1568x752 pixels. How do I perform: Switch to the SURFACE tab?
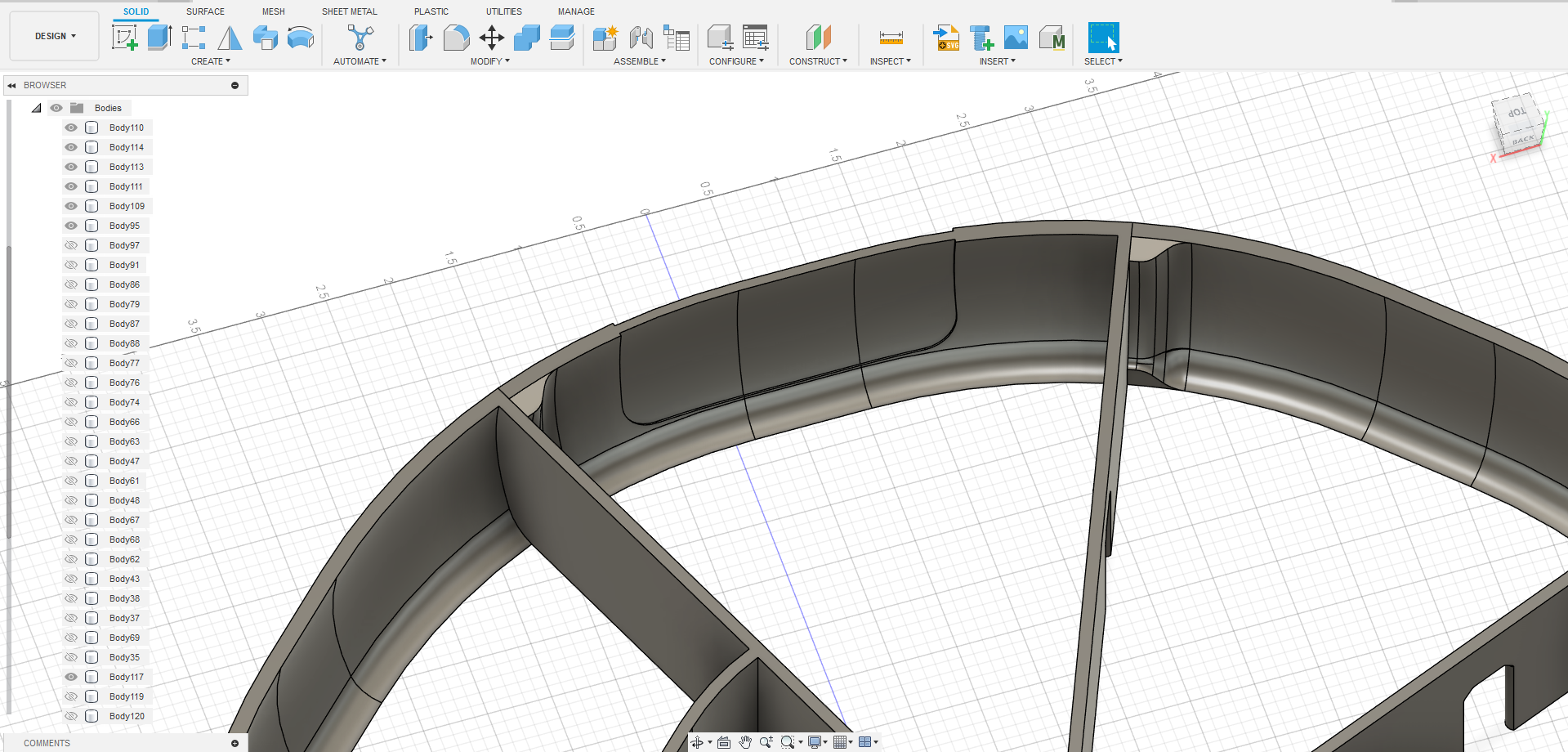coord(205,11)
